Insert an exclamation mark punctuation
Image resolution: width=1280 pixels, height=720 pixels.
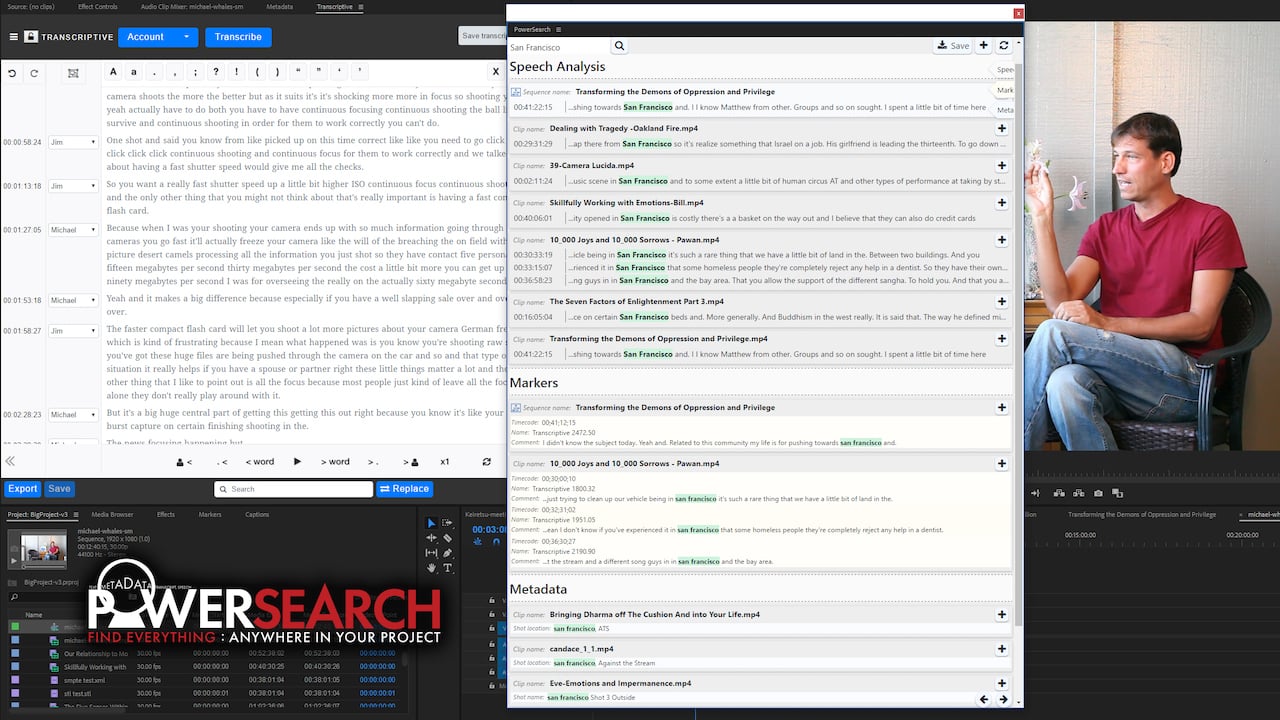click(237, 72)
